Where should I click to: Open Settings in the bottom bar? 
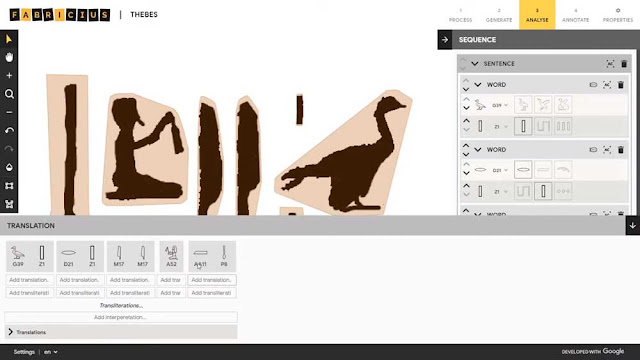pos(24,352)
